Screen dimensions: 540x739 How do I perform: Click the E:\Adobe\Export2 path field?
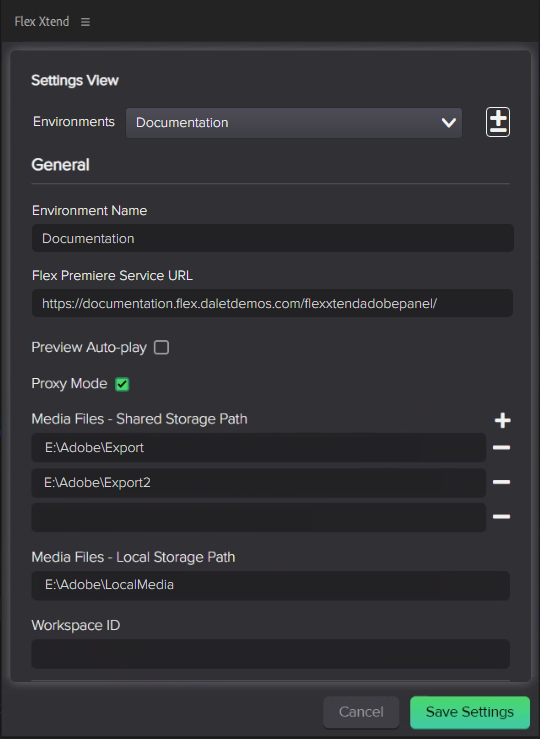coord(259,483)
